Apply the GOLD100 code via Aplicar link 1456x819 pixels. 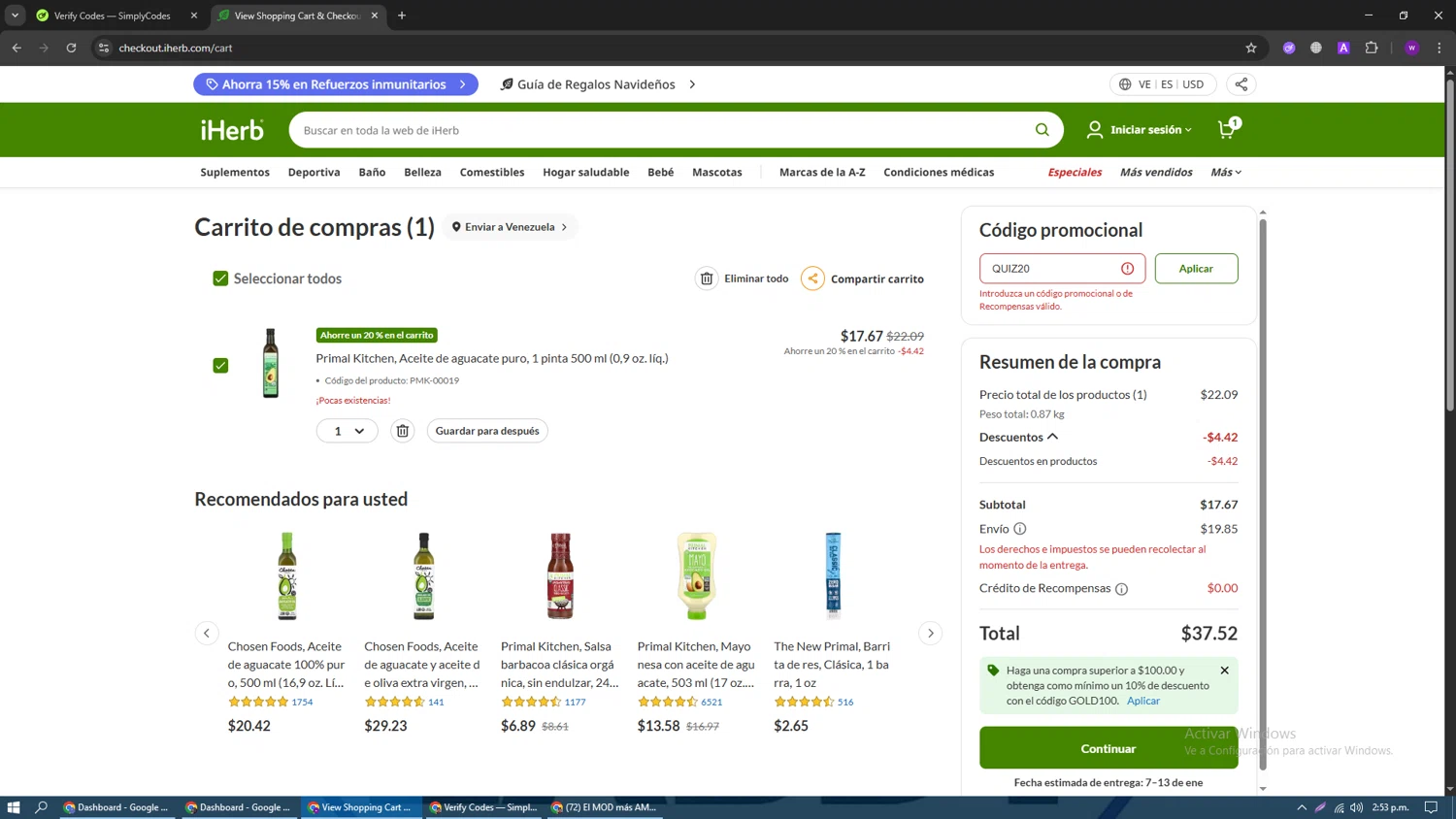click(x=1143, y=701)
